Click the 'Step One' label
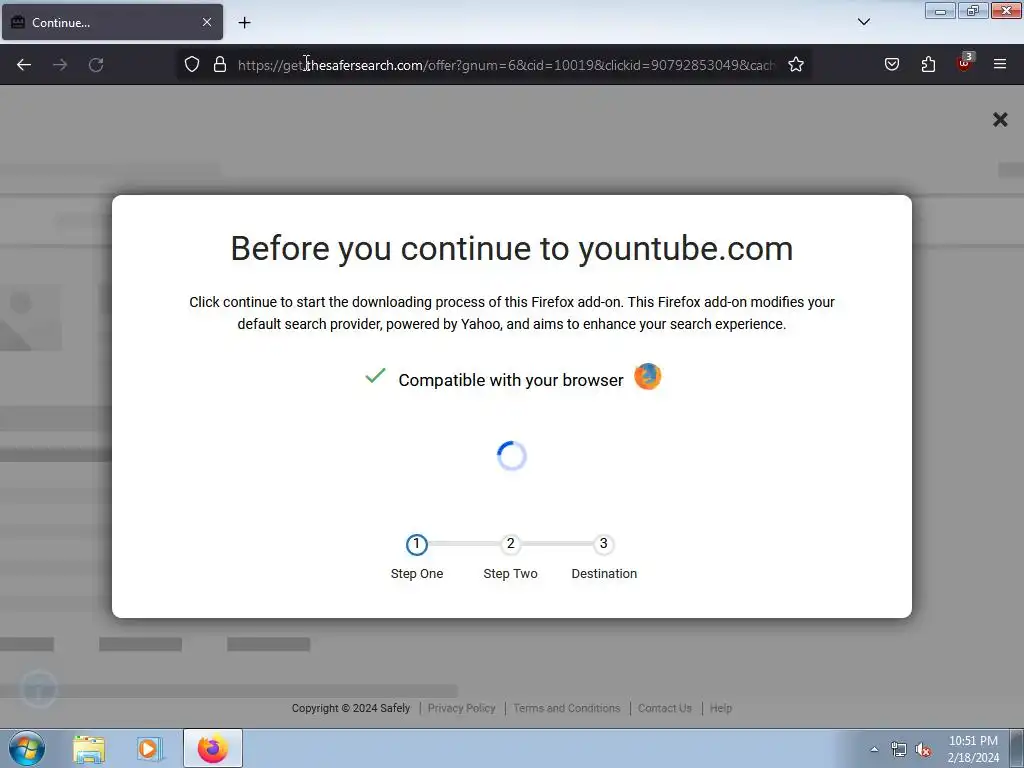The image size is (1024, 768). coord(417,573)
